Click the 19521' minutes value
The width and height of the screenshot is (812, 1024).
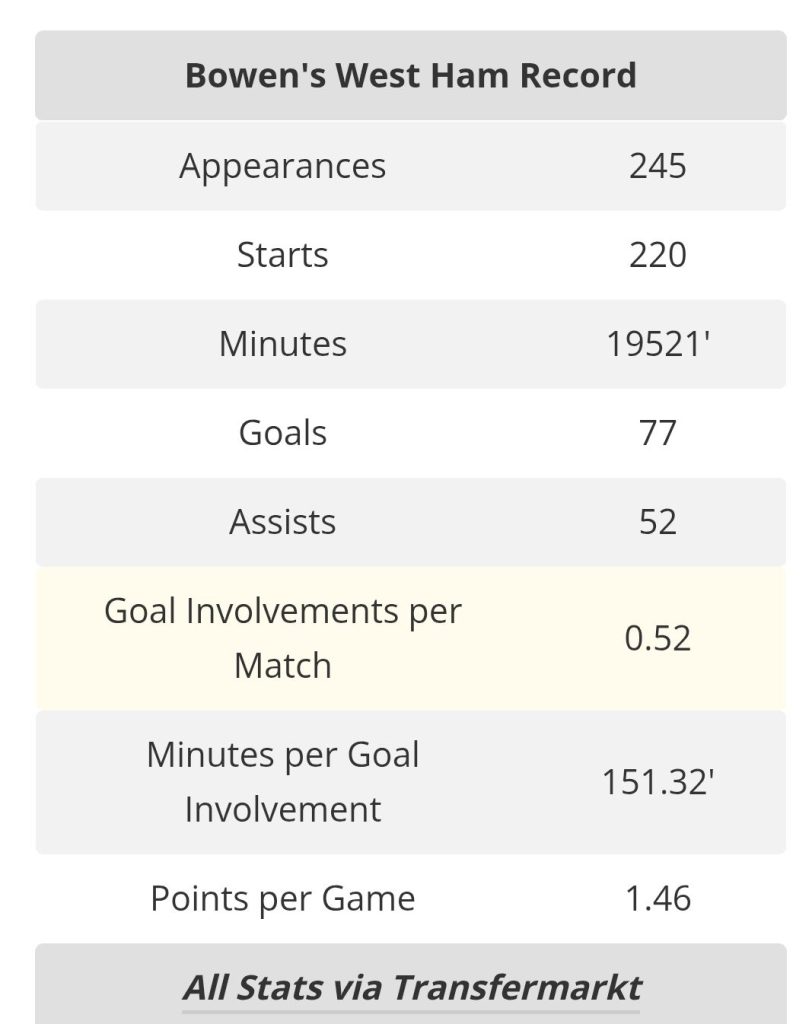658,344
